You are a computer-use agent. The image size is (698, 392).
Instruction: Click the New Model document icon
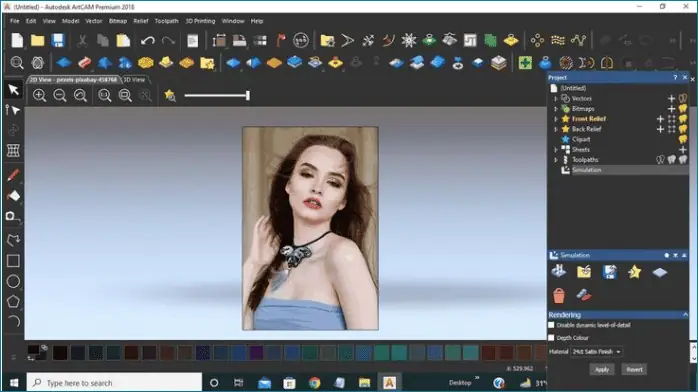point(17,40)
